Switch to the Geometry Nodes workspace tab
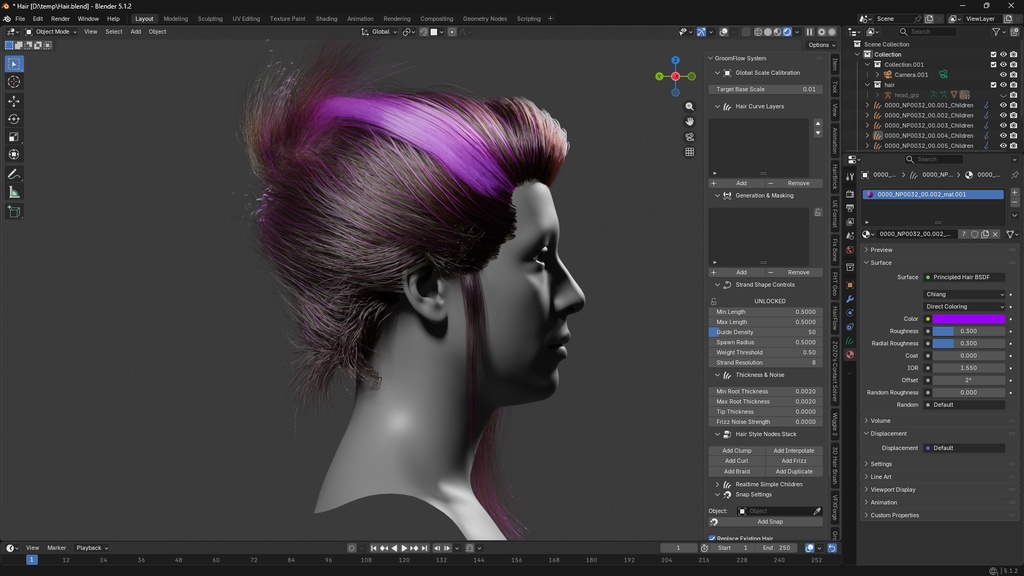Screen dimensions: 1024x576 (485, 19)
